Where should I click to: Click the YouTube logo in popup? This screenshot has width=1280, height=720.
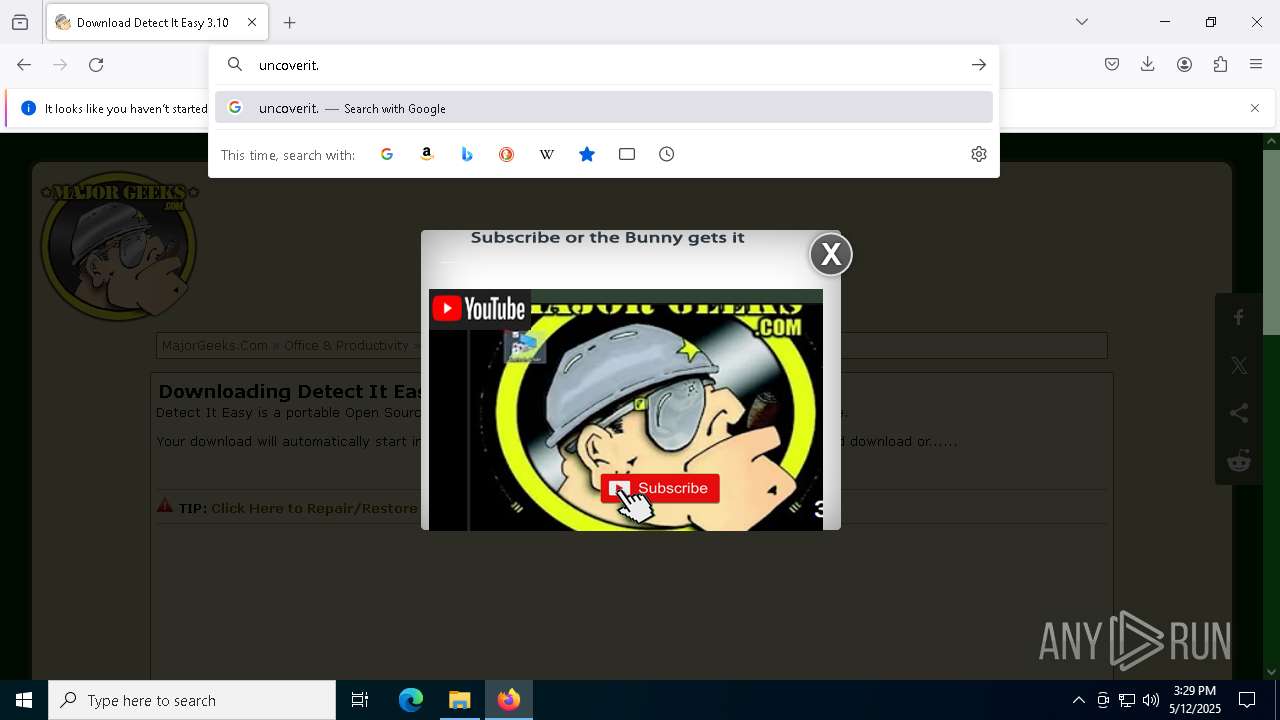479,308
